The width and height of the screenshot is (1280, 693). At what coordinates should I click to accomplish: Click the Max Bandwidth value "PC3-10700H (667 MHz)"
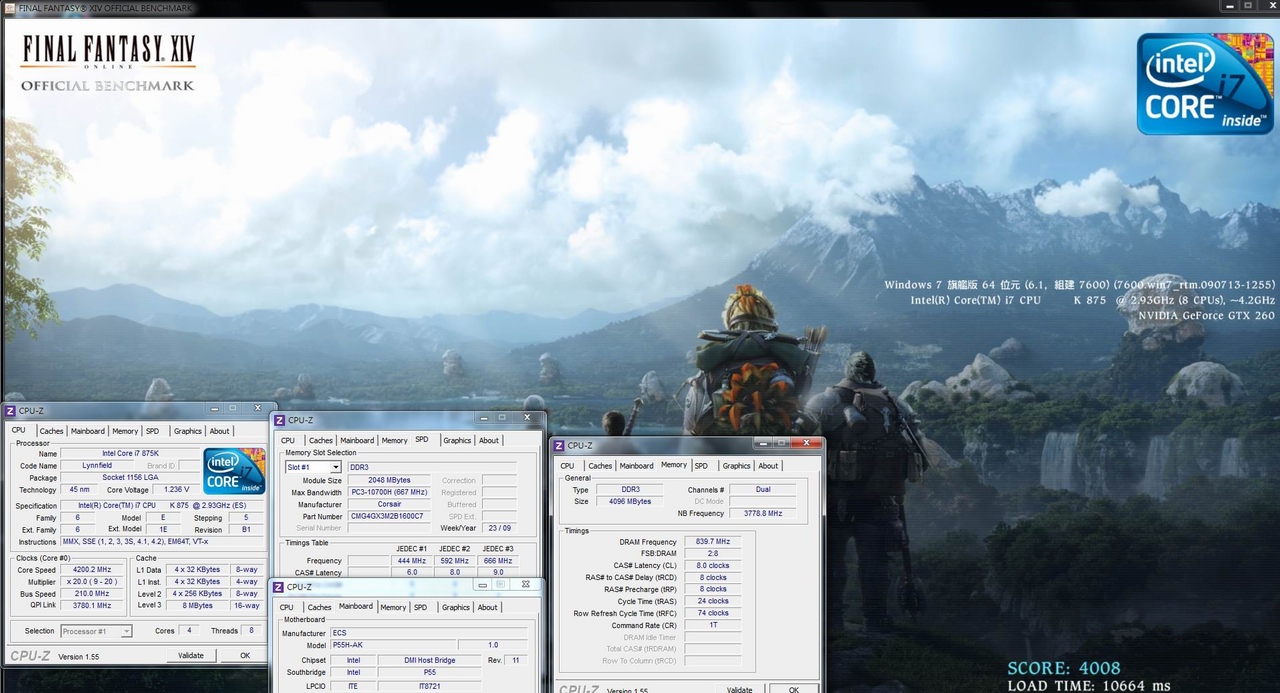pos(389,492)
